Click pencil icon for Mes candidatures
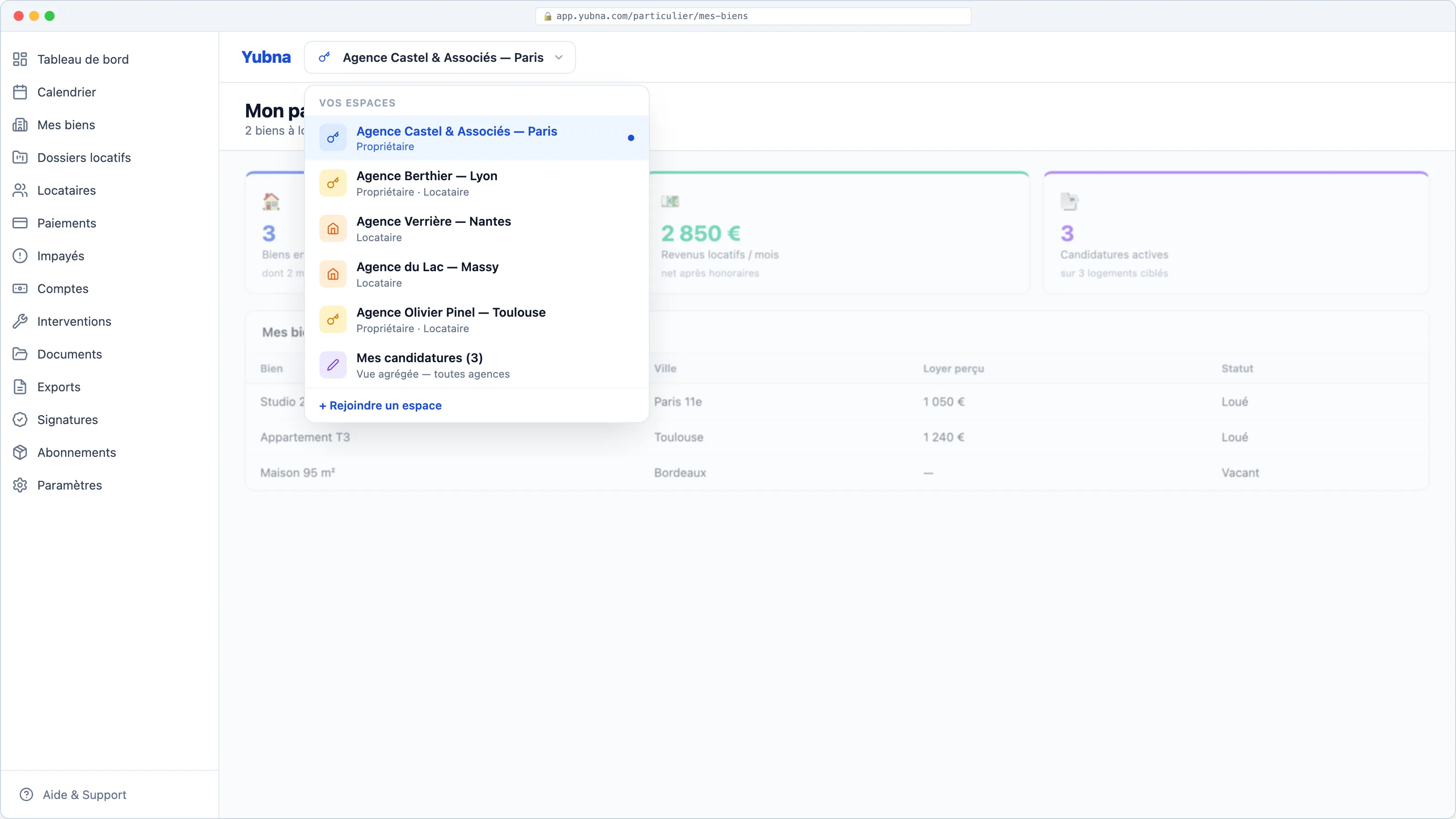Screen dimensions: 1456x819 coord(333,365)
